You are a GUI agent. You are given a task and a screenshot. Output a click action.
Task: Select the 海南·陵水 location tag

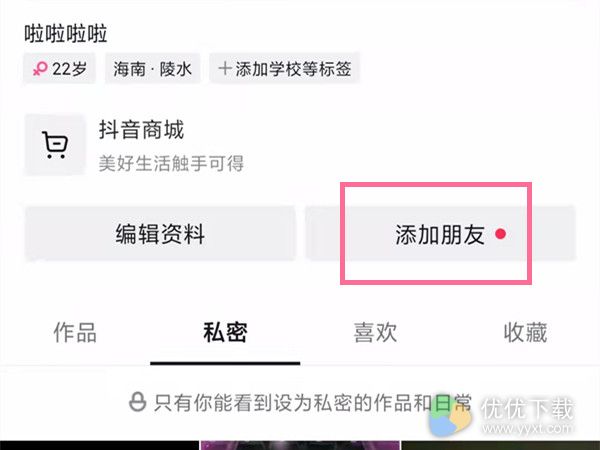pos(152,69)
